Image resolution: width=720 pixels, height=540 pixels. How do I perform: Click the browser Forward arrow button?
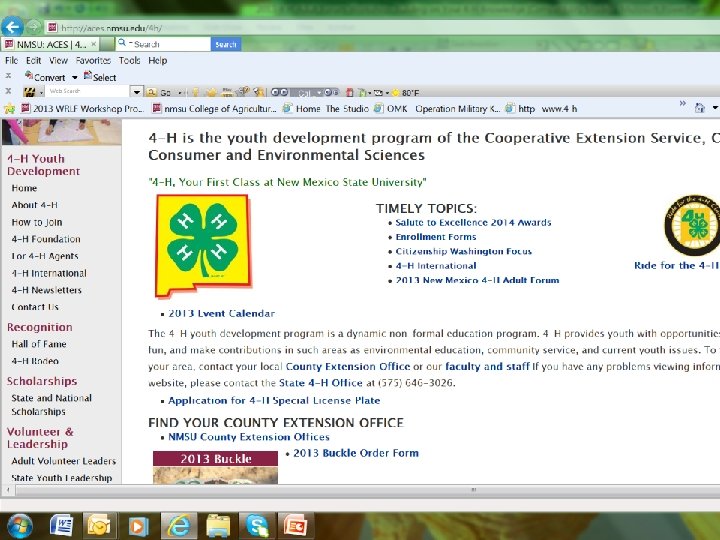[x=33, y=27]
